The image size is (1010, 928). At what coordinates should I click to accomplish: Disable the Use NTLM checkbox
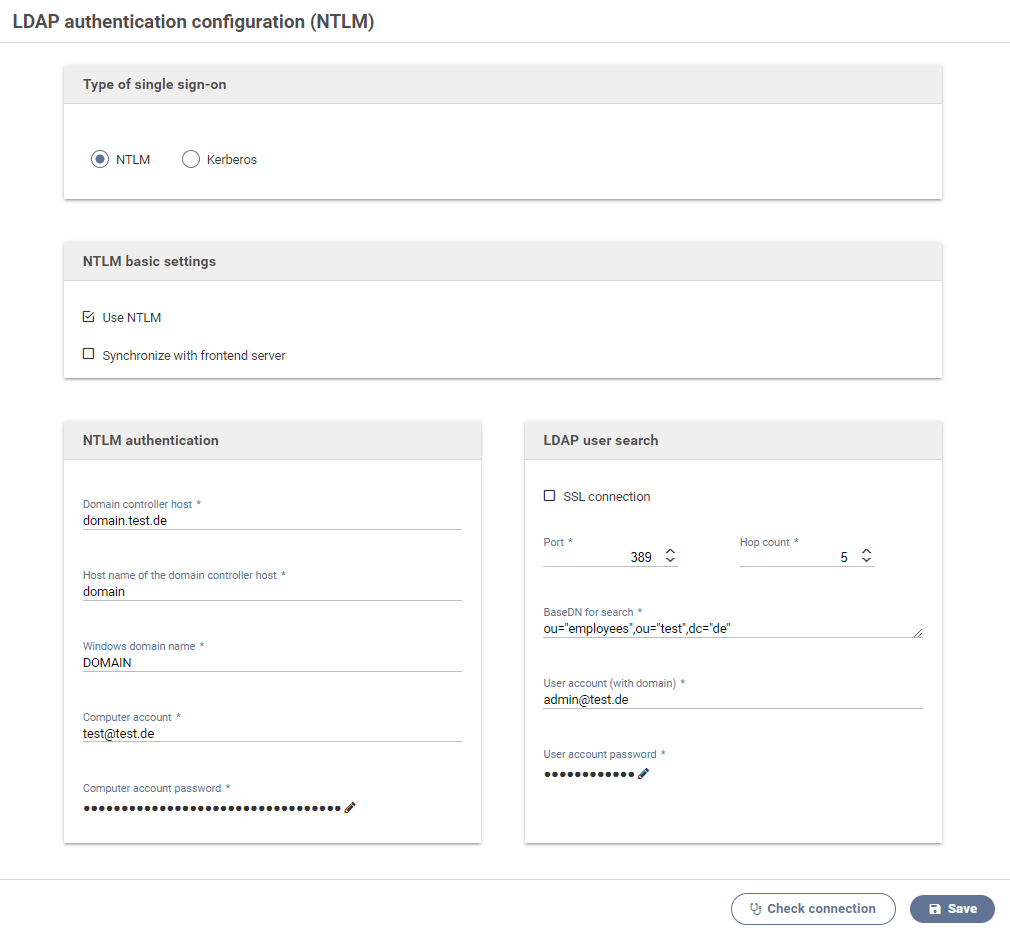[89, 317]
